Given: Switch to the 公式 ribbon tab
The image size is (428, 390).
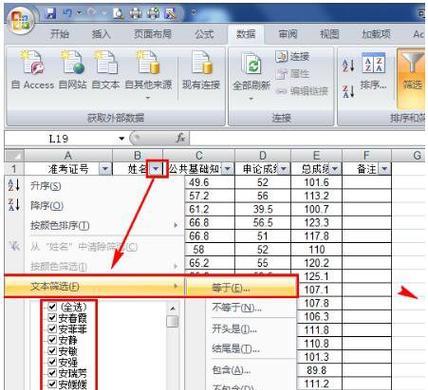Looking at the screenshot, I should [x=204, y=34].
